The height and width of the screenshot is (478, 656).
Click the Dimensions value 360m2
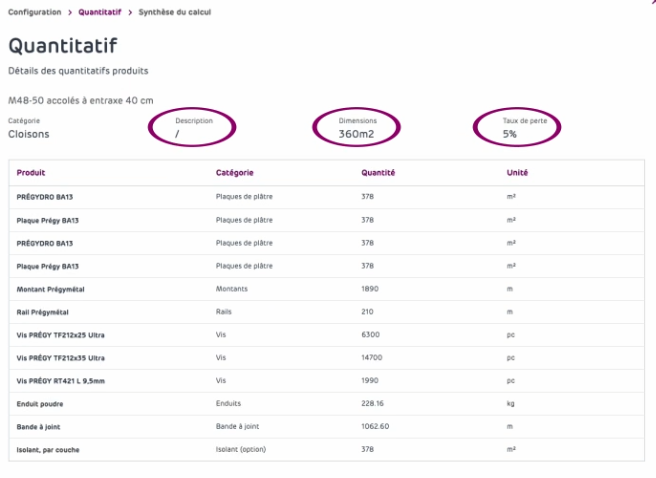(x=357, y=133)
